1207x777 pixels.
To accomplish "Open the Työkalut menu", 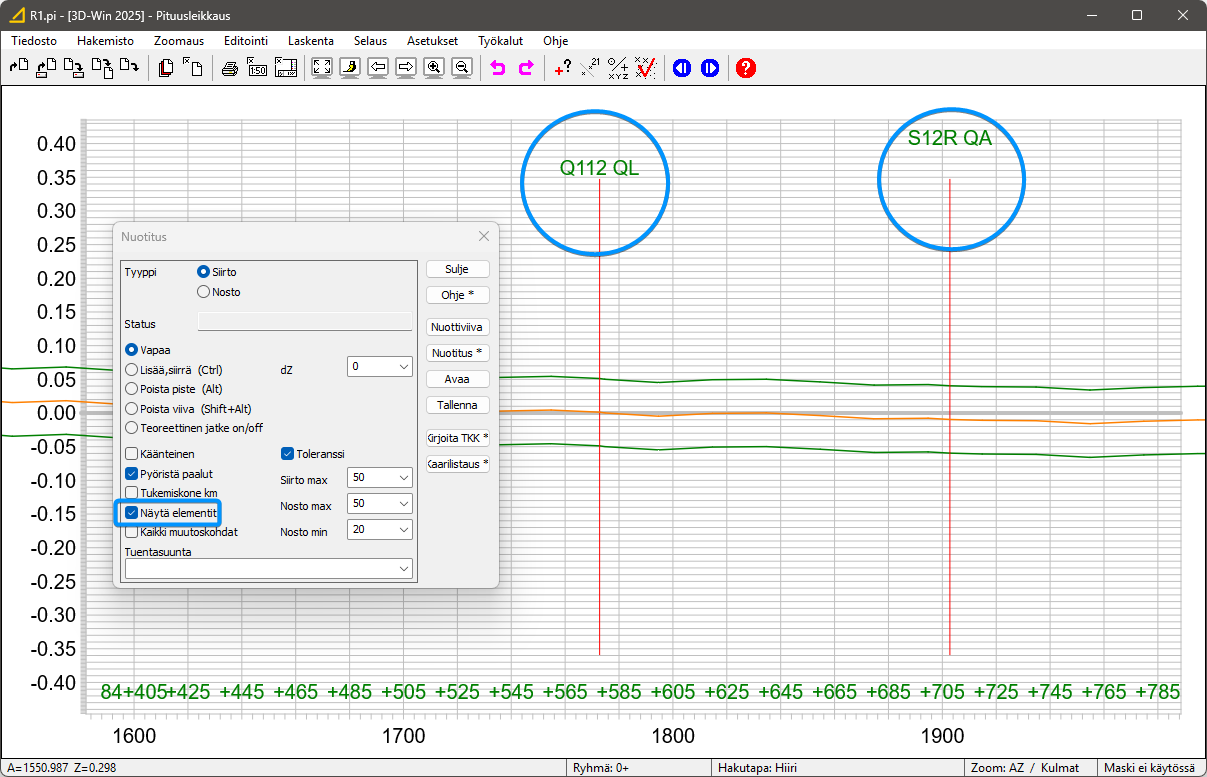I will click(500, 41).
